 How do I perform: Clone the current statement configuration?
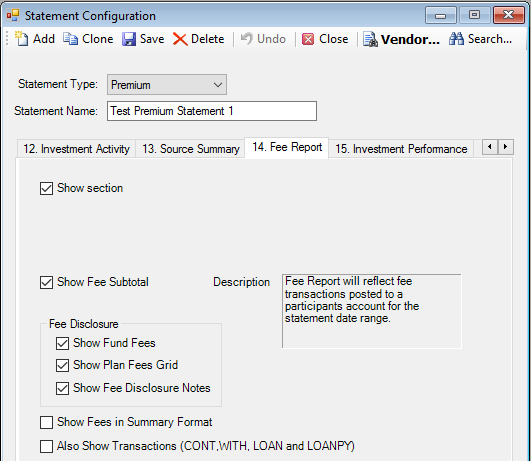click(70, 39)
